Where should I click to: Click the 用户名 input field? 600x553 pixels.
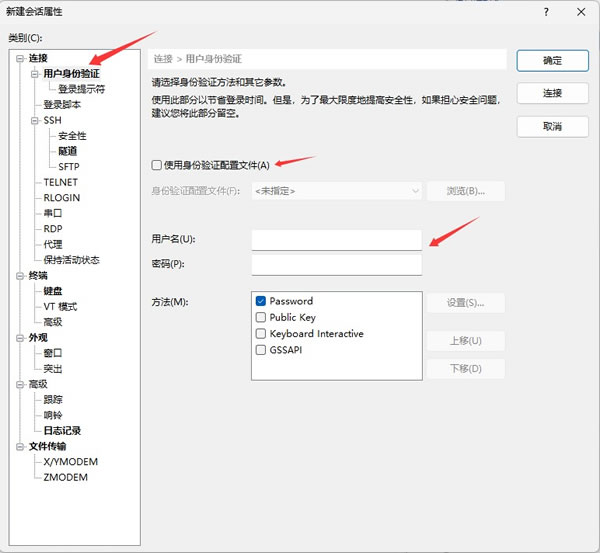click(336, 240)
